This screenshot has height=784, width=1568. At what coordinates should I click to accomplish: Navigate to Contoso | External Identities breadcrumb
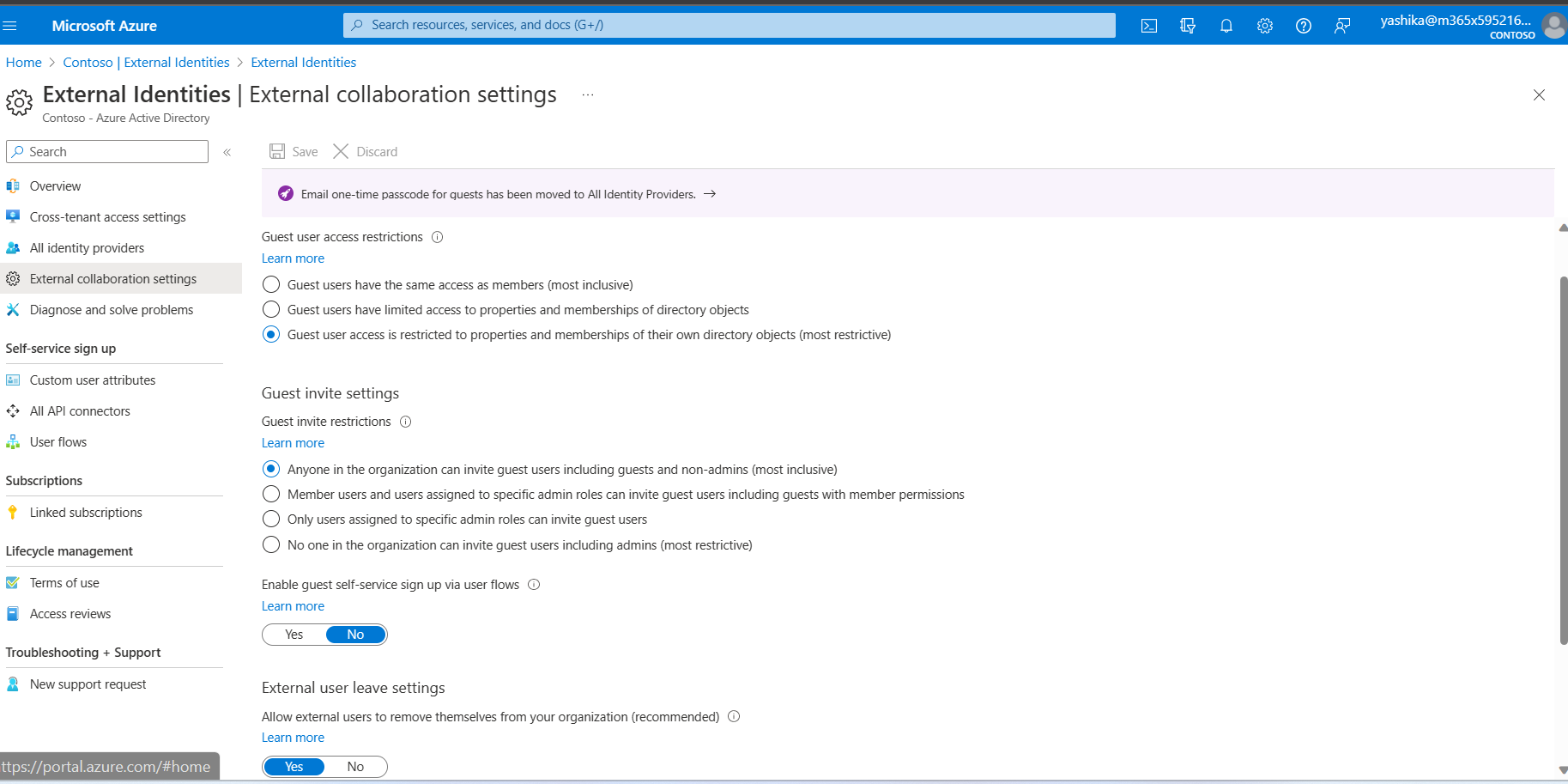(145, 62)
